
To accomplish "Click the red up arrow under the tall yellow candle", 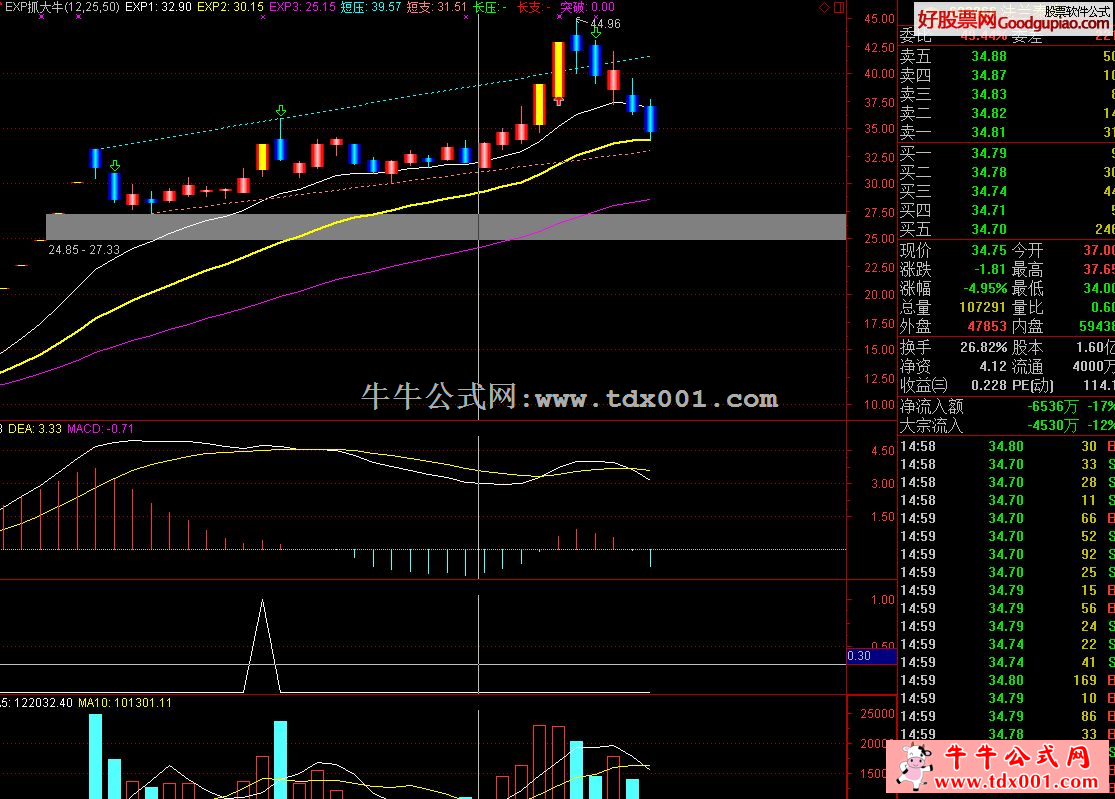I will 559,101.
